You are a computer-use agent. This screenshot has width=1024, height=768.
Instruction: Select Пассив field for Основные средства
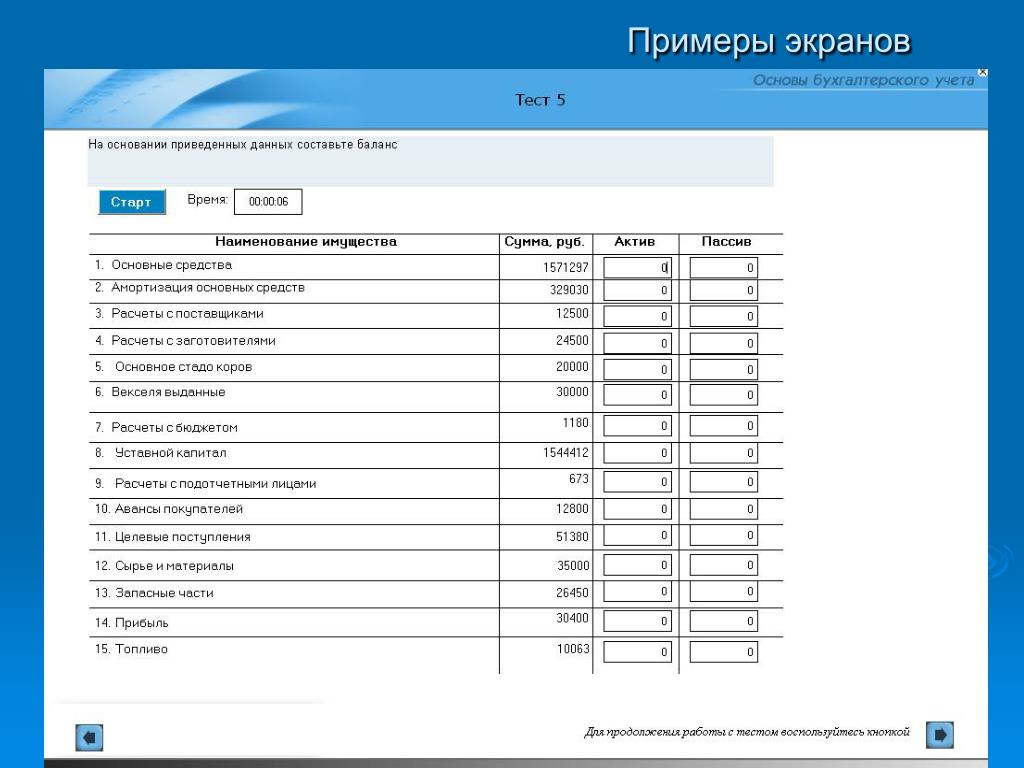[x=724, y=268]
